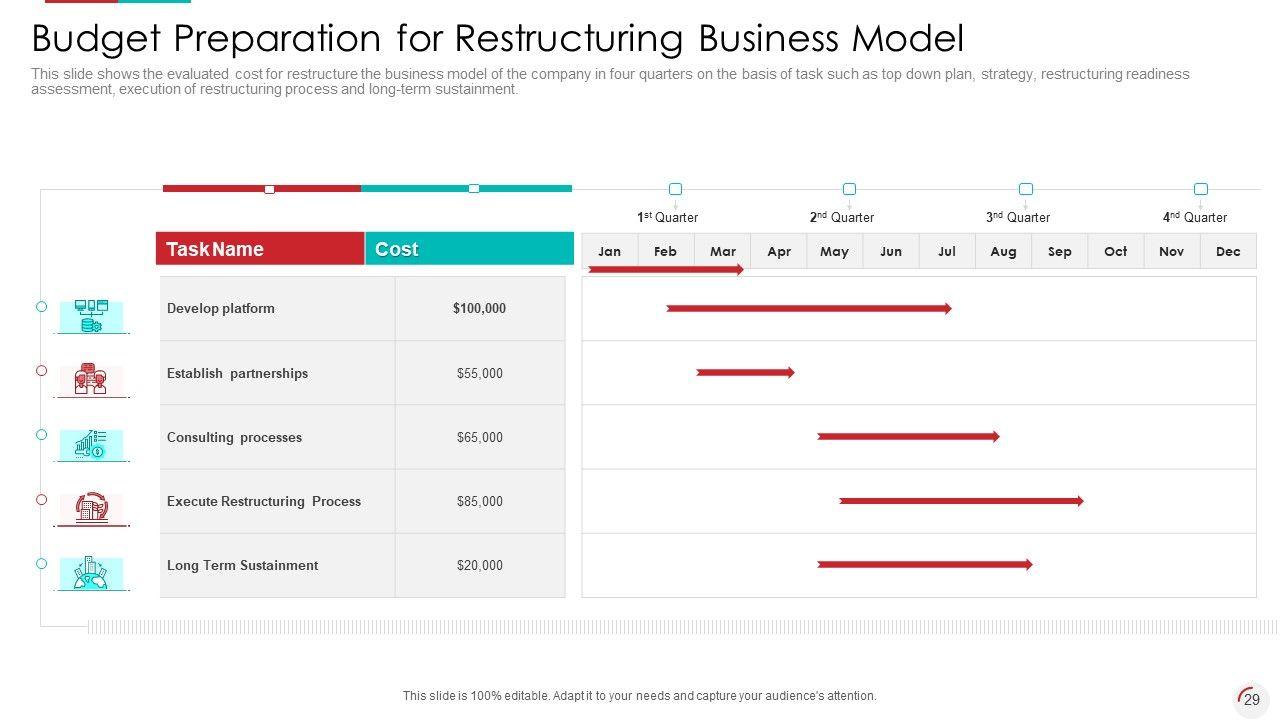Select the Execute Restructuring Process timeline arrow

960,501
